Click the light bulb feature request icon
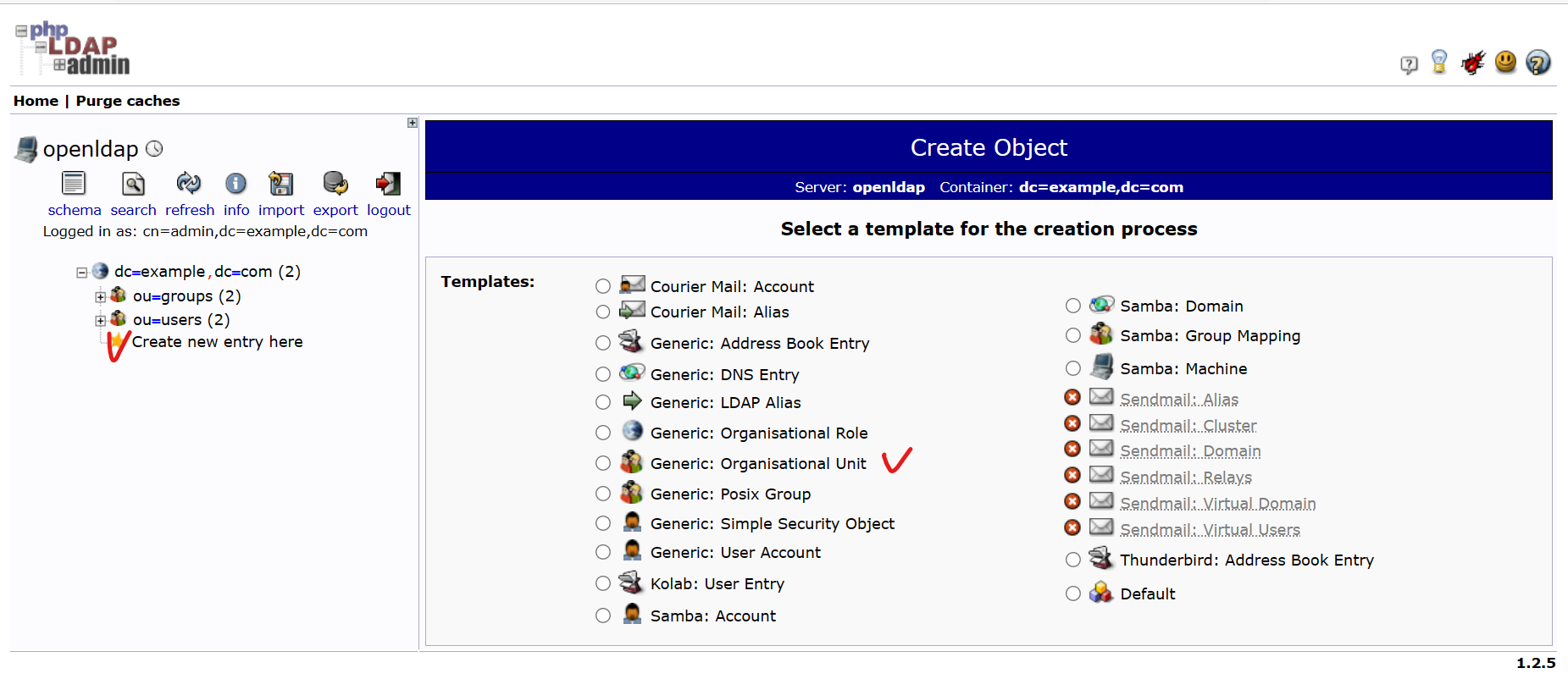The height and width of the screenshot is (679, 1568). click(x=1439, y=62)
